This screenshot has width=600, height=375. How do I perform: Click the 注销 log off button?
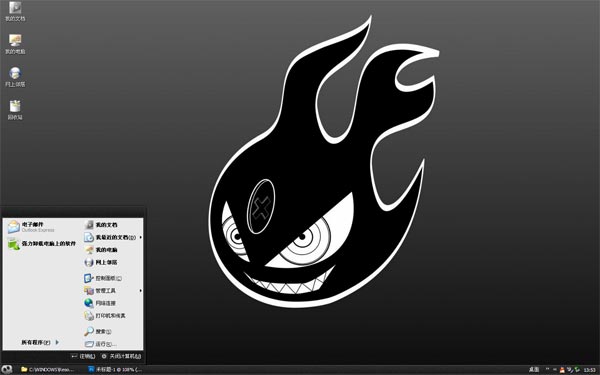(x=83, y=356)
